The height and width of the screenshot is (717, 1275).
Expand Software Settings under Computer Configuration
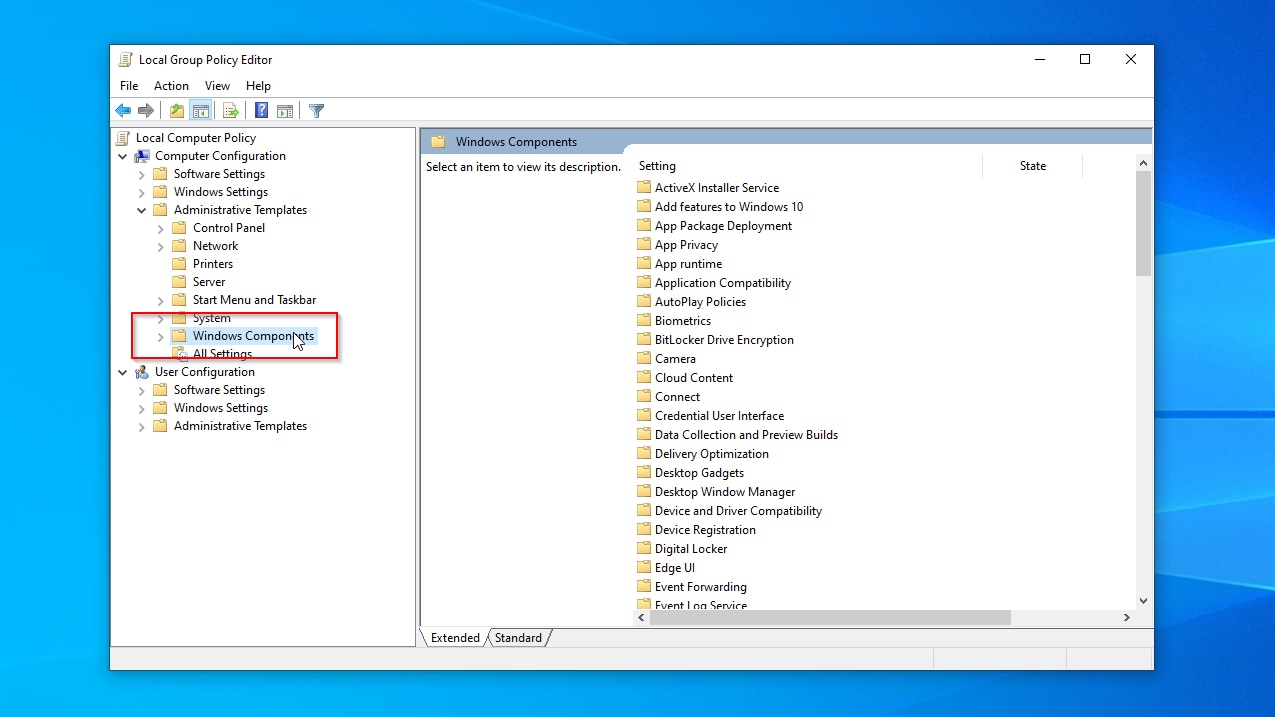(142, 174)
